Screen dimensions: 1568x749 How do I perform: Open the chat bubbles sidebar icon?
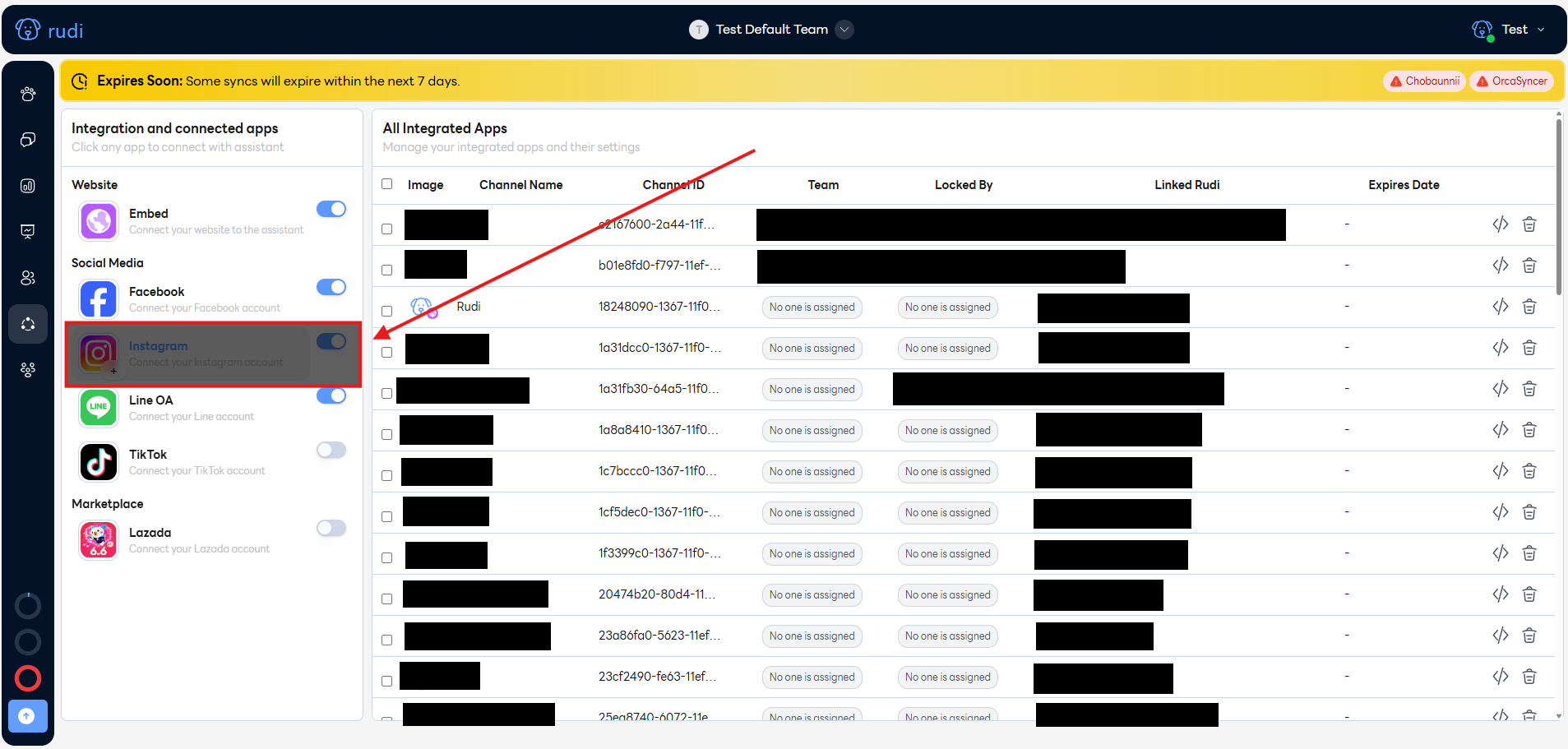click(28, 140)
